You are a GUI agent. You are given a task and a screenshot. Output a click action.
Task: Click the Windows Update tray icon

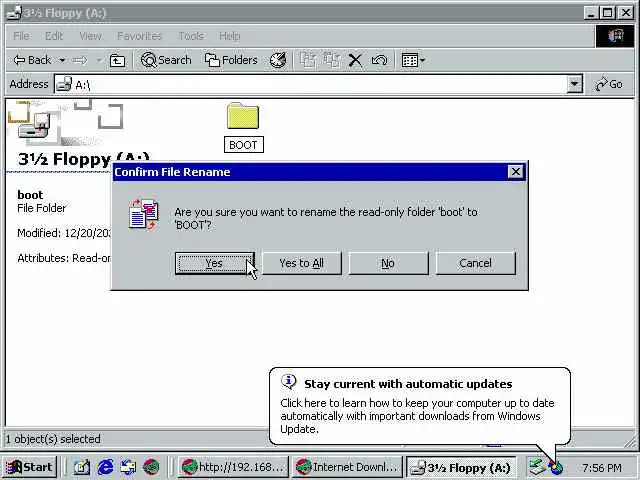click(x=557, y=468)
